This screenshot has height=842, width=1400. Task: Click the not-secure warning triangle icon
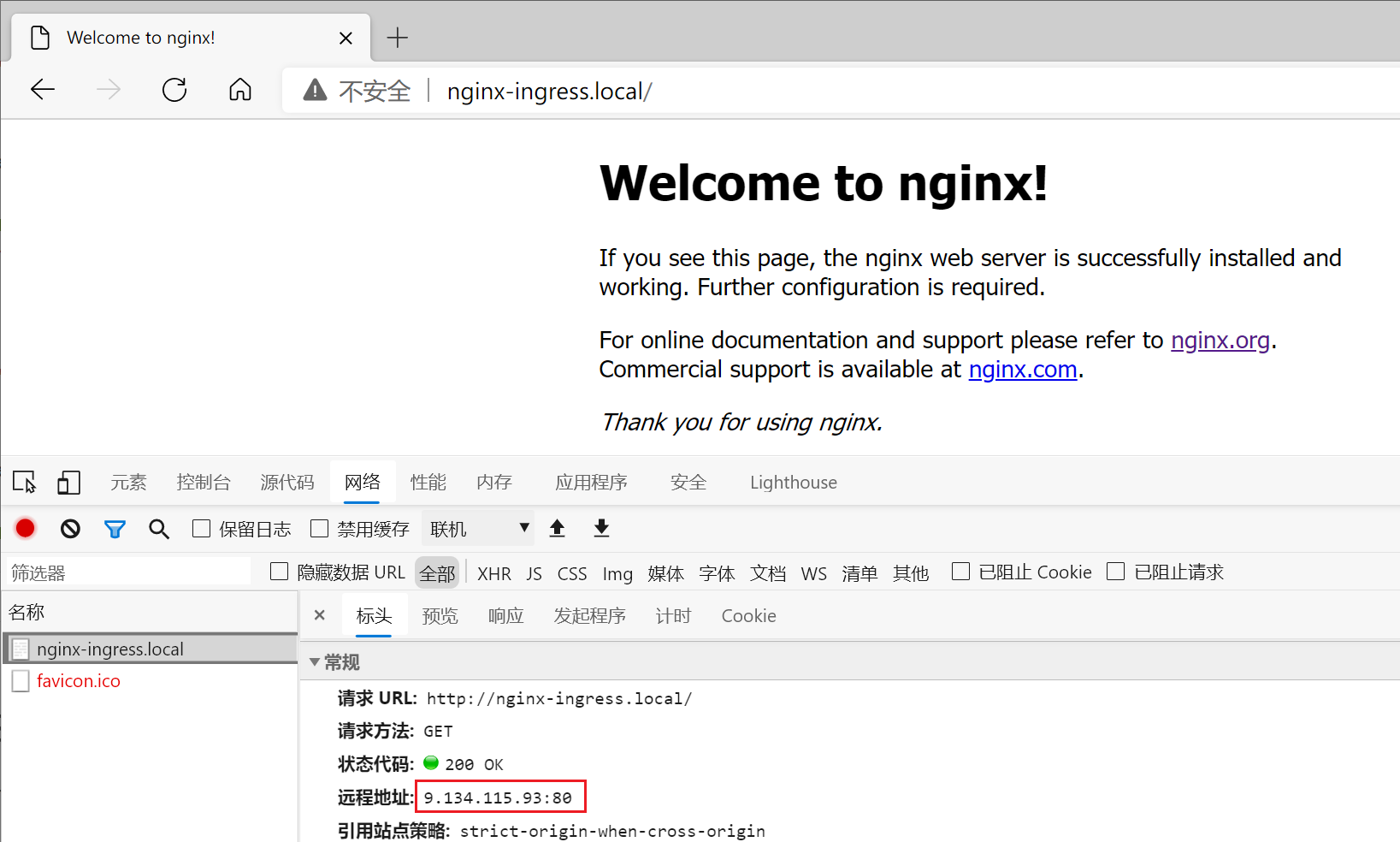(x=315, y=90)
